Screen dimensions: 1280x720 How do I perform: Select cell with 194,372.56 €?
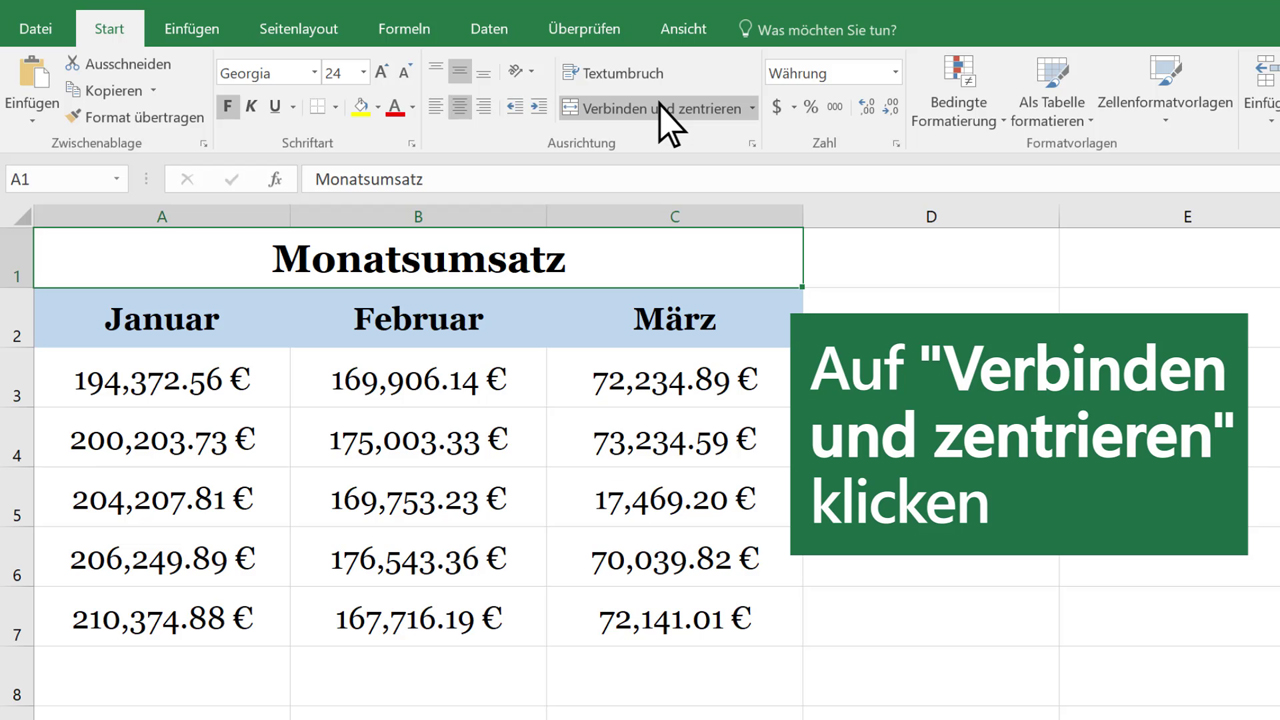(162, 378)
